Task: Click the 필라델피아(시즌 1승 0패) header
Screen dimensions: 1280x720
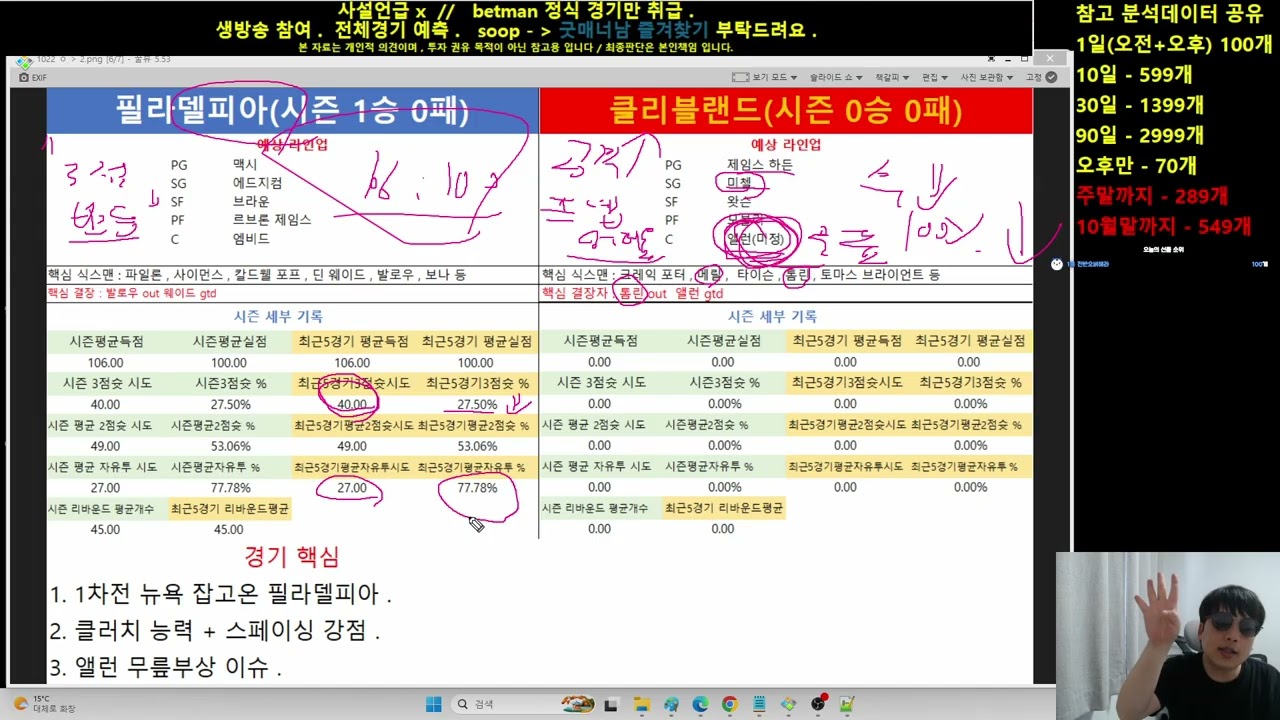Action: coord(292,111)
